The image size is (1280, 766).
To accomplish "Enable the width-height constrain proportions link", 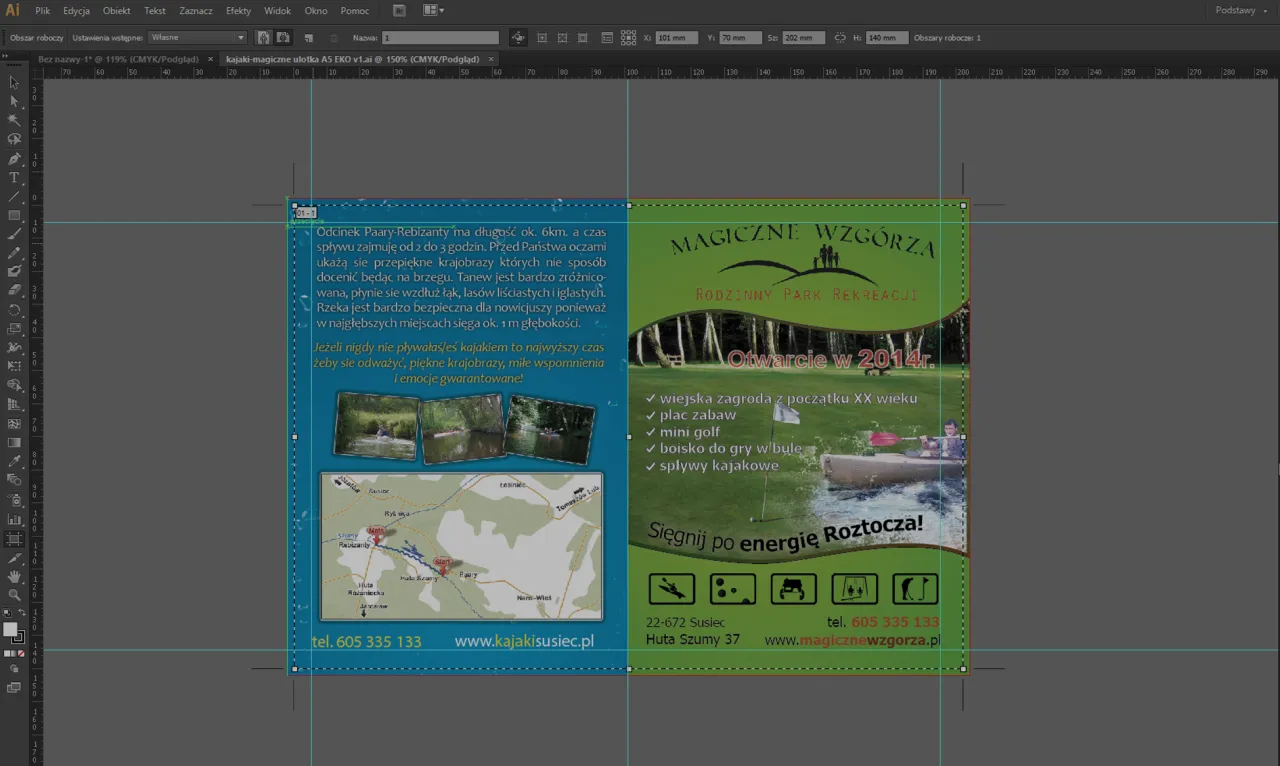I will point(841,38).
